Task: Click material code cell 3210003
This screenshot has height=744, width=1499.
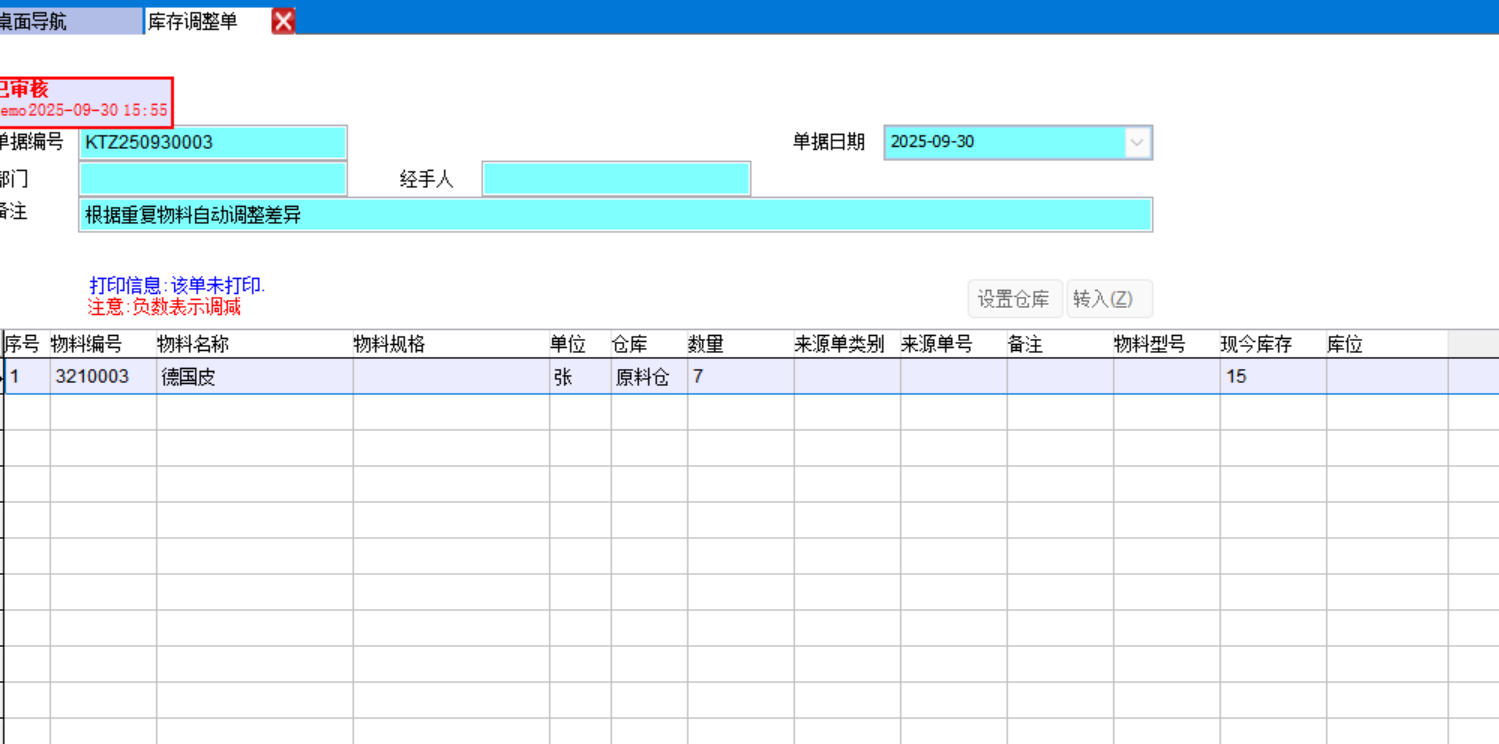Action: pyautogui.click(x=102, y=377)
